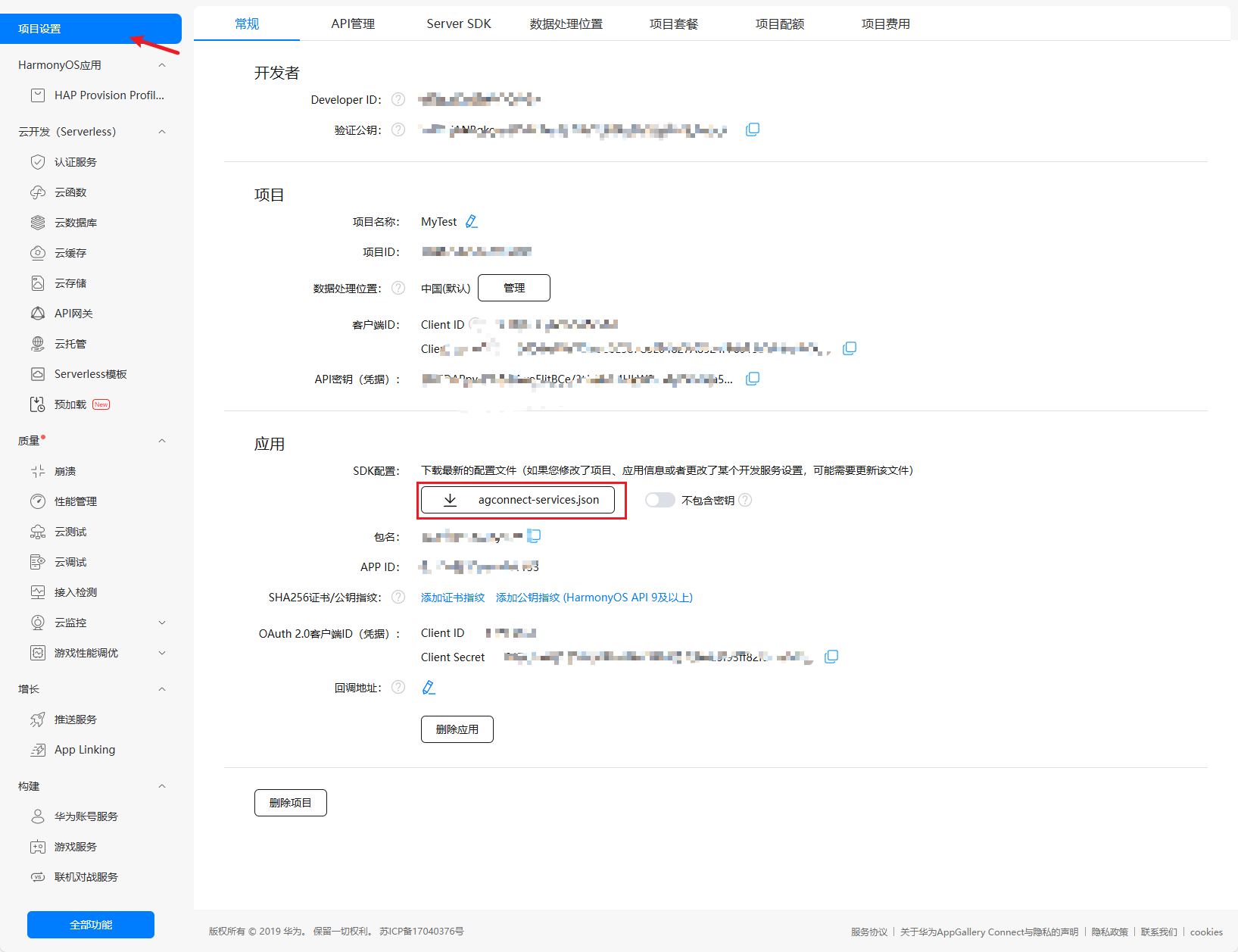1238x952 pixels.
Task: Switch to the API管理 tab
Action: [352, 23]
